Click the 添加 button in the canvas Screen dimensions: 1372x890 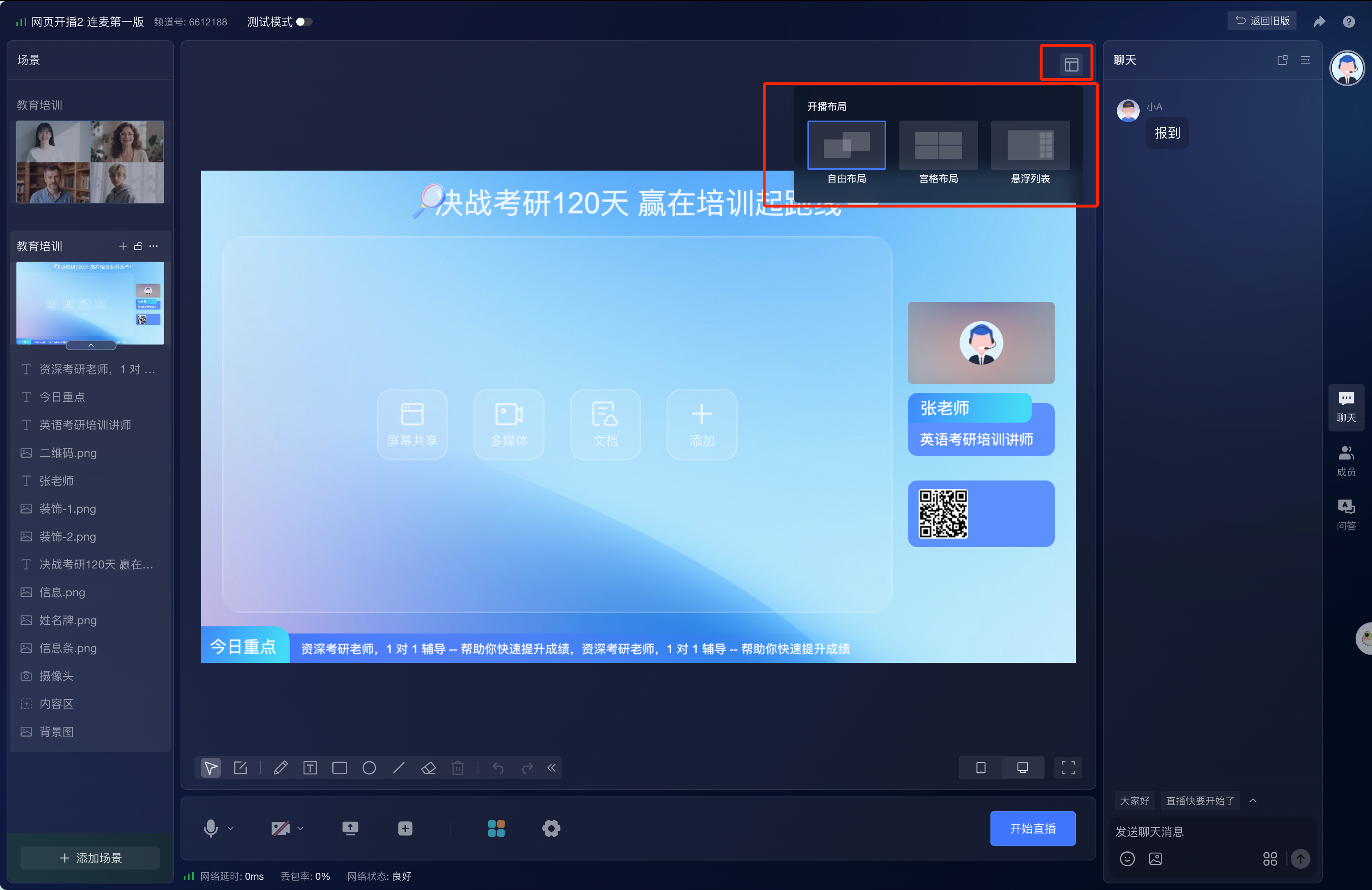tap(702, 425)
